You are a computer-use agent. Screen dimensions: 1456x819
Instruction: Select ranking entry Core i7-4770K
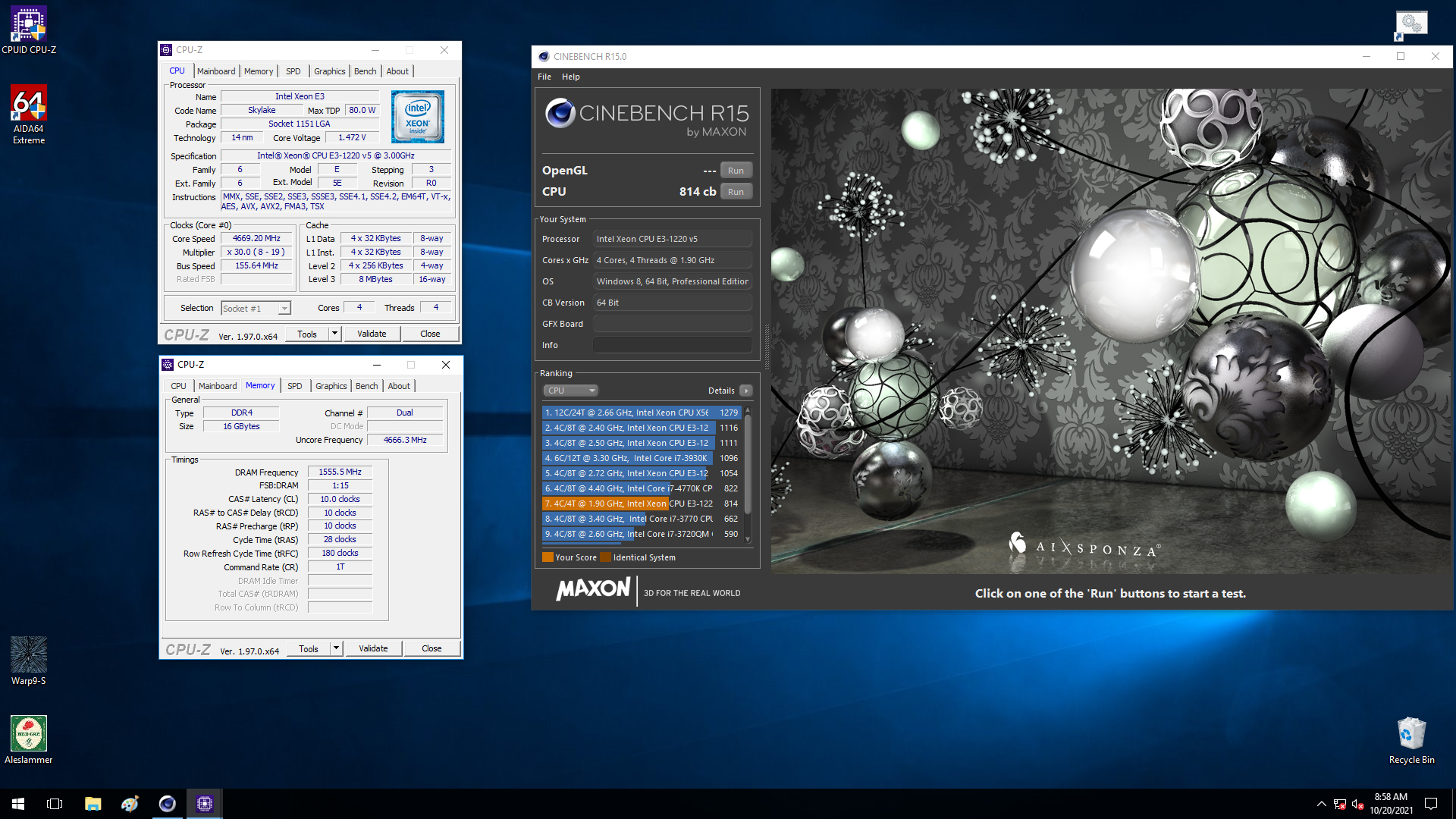(x=641, y=488)
